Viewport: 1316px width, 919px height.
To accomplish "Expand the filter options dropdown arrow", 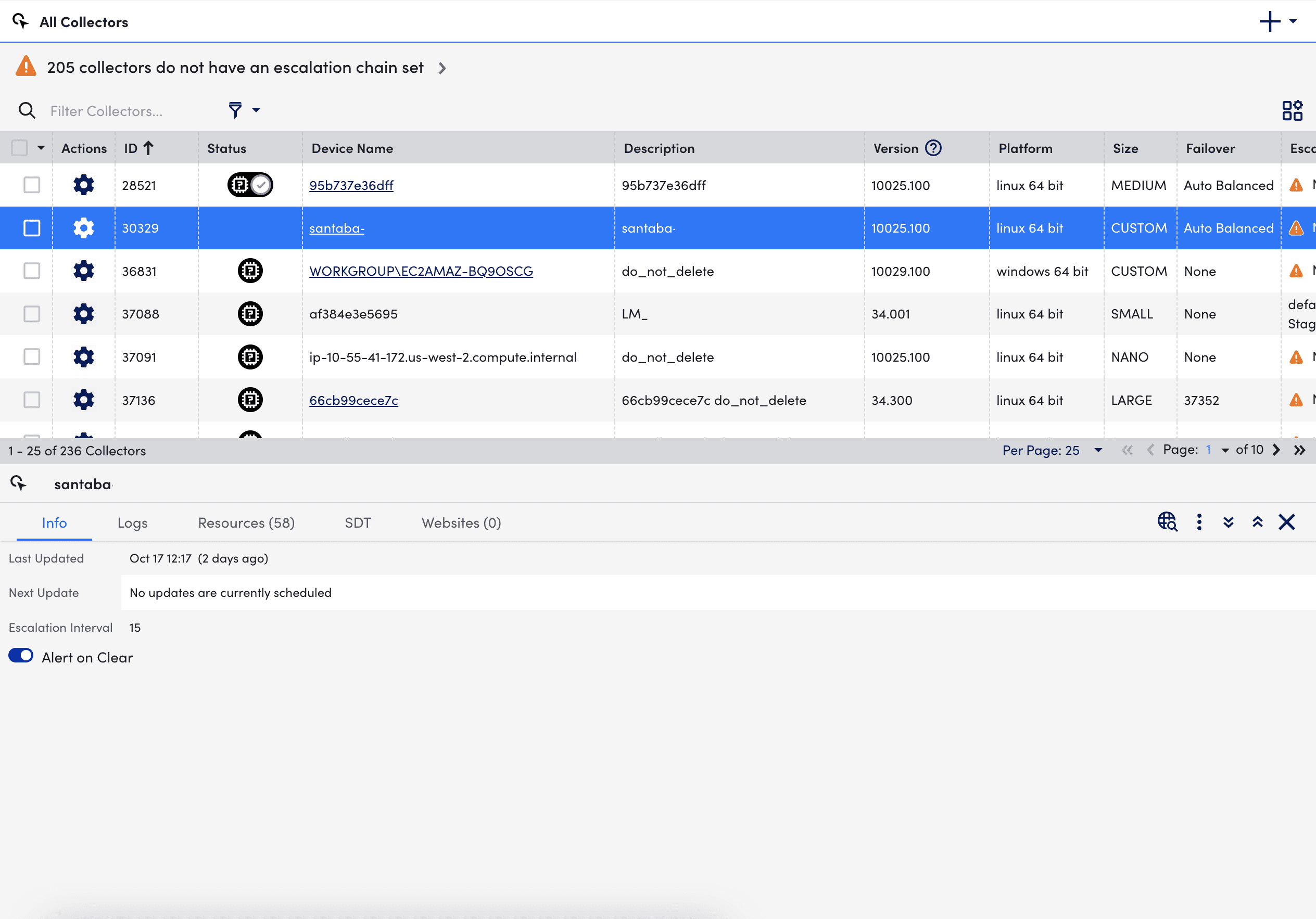I will pos(256,109).
